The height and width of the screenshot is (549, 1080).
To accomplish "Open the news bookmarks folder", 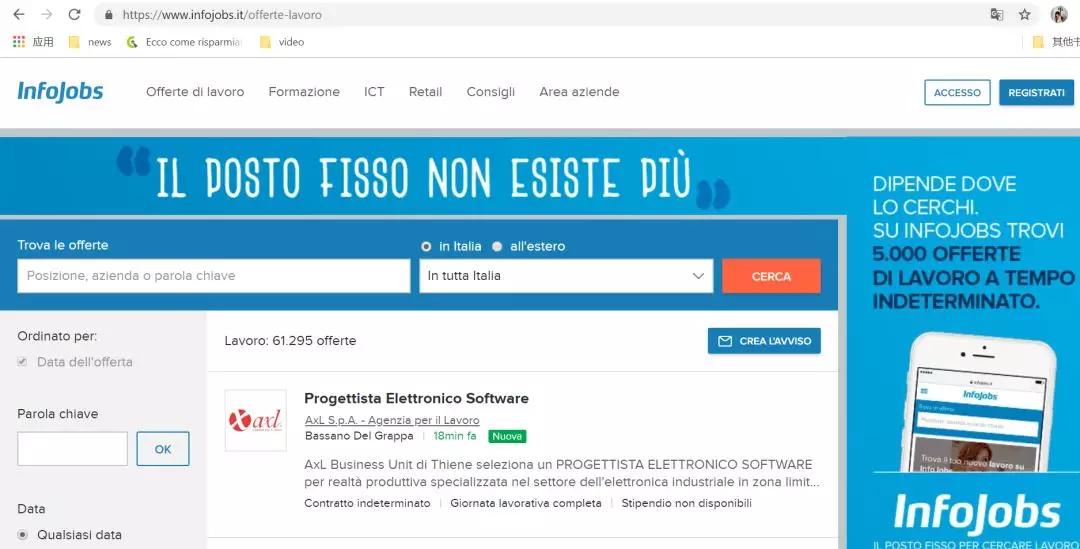I will (90, 42).
